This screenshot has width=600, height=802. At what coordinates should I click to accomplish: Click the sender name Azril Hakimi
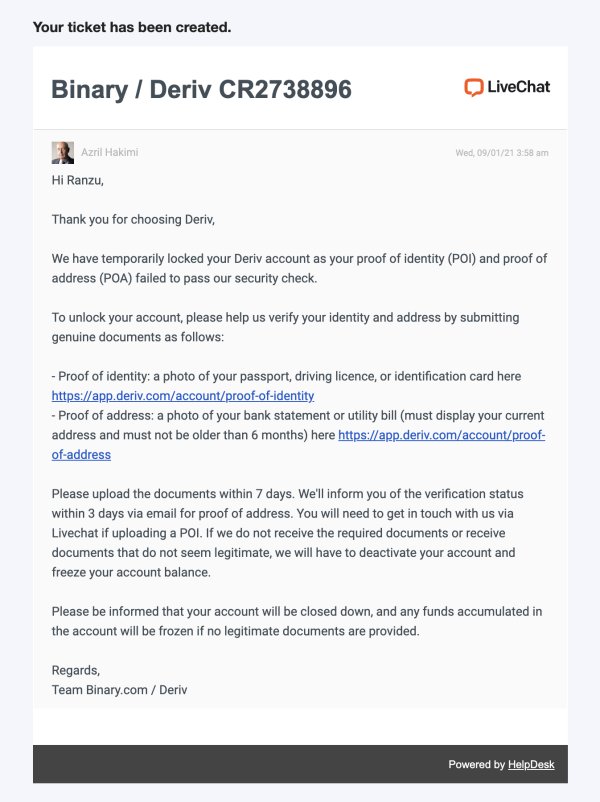click(x=109, y=152)
